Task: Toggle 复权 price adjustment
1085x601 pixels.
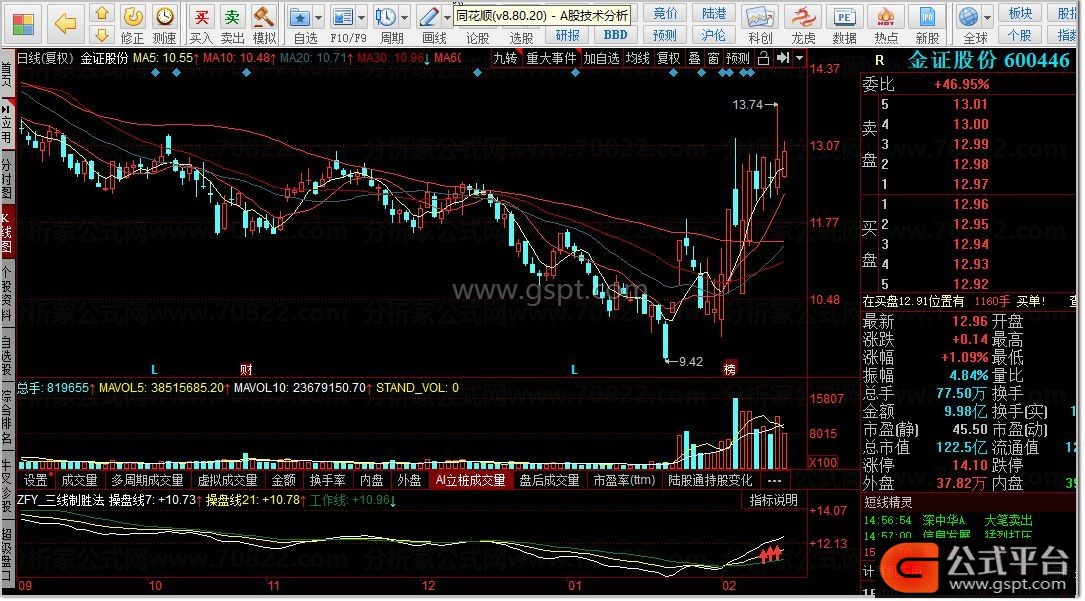Action: click(x=668, y=58)
